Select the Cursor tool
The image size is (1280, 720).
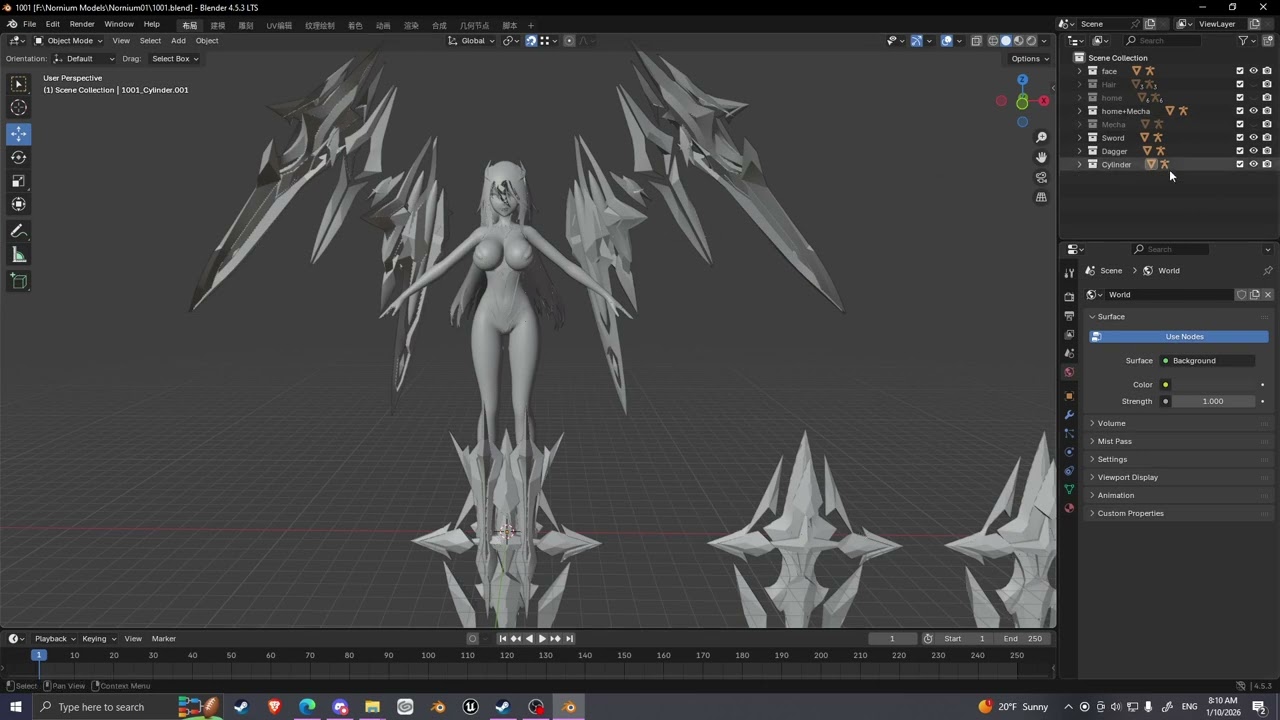coord(19,107)
